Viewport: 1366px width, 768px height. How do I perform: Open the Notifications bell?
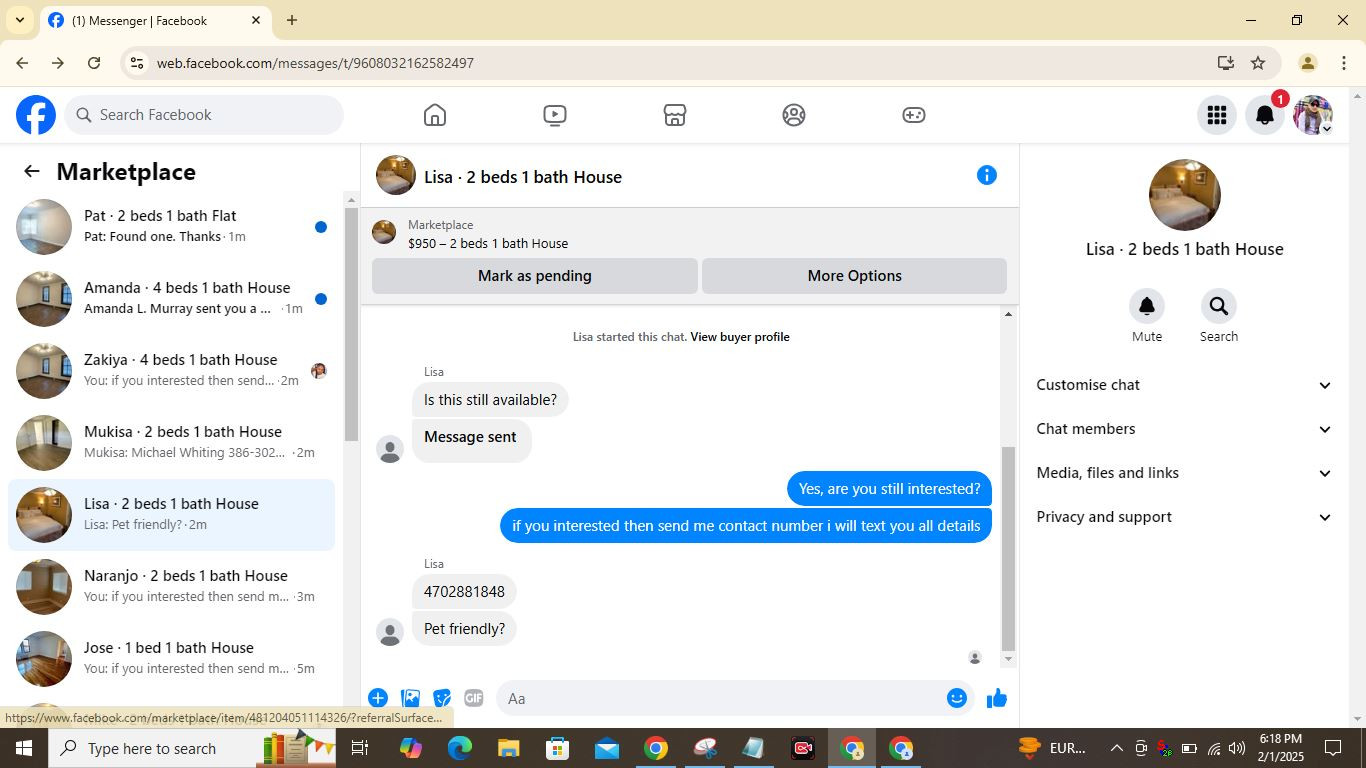point(1265,115)
